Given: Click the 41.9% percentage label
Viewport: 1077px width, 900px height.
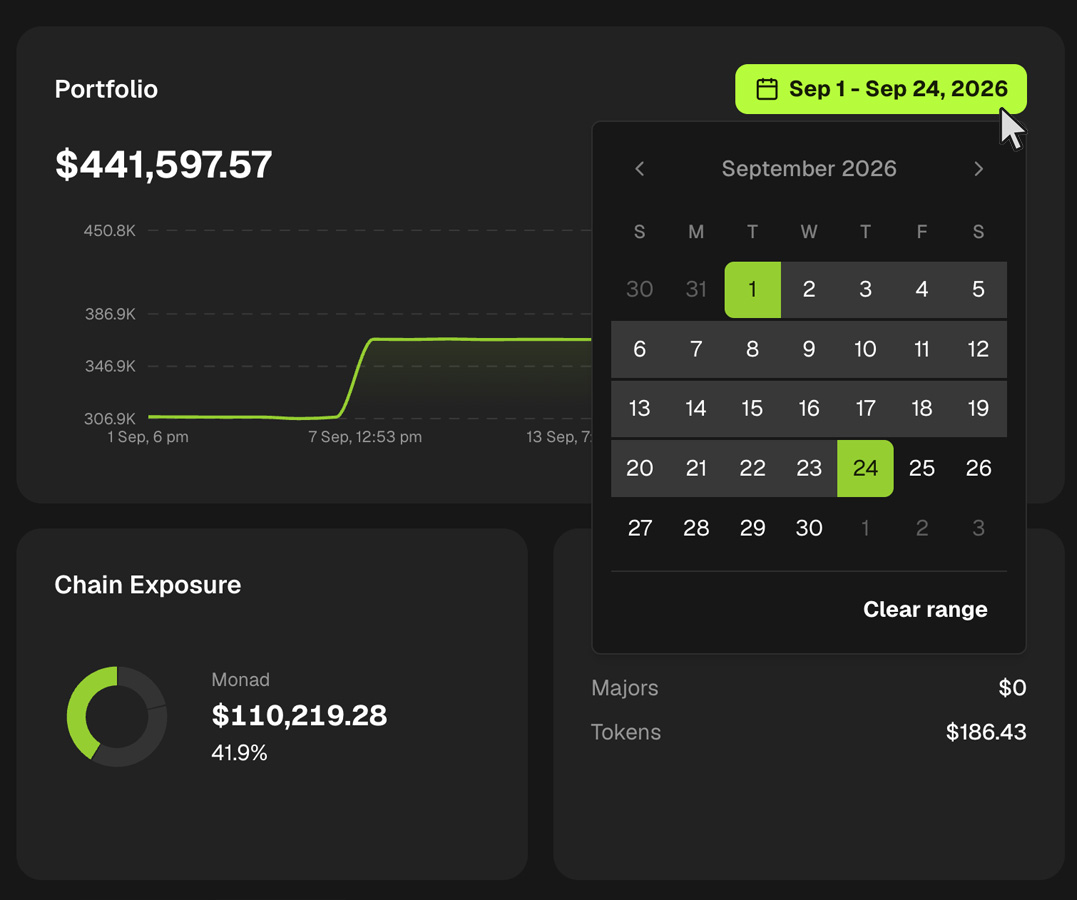Looking at the screenshot, I should (239, 753).
